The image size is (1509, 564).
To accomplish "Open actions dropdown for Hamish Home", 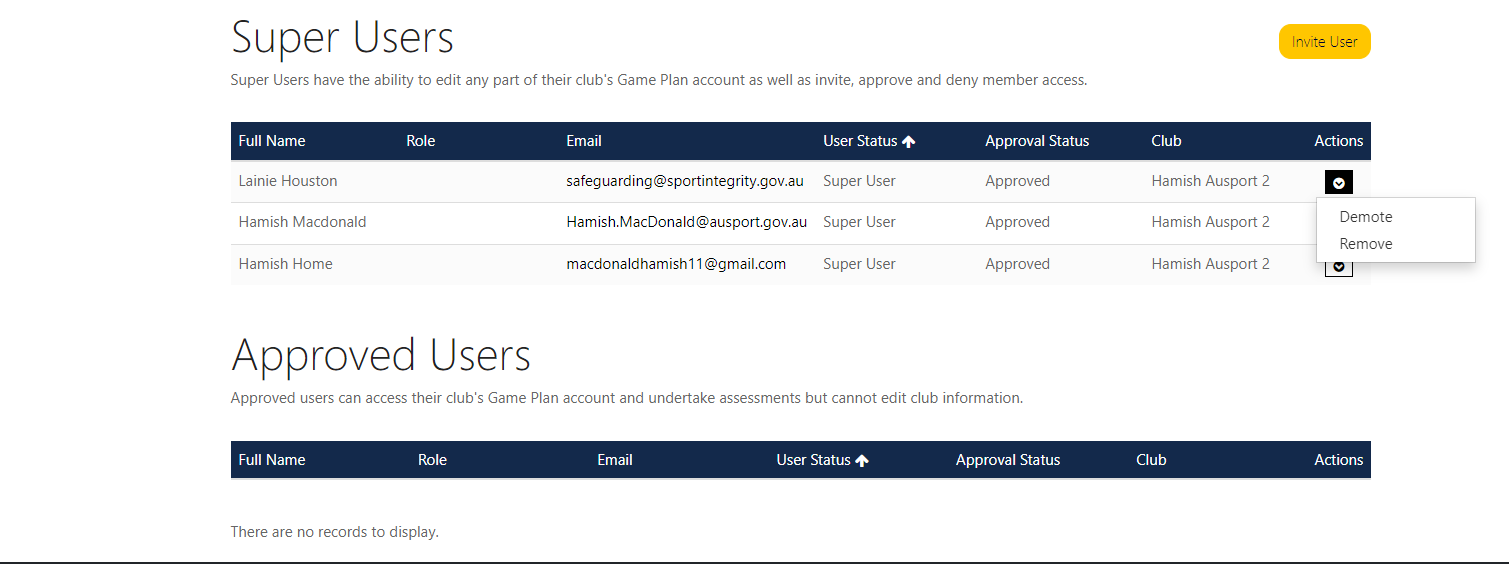I will click(x=1338, y=268).
